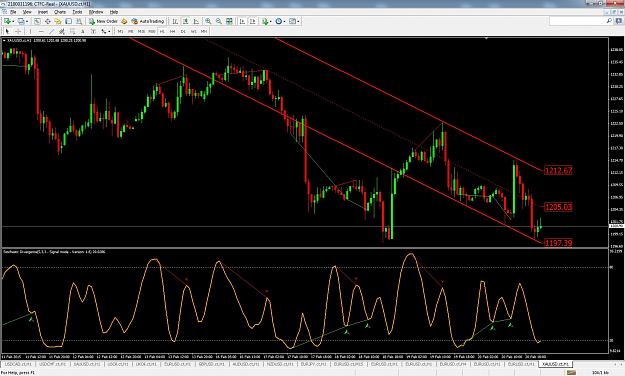
Task: Open MetaEditor from toolbar
Action: click(x=124, y=21)
